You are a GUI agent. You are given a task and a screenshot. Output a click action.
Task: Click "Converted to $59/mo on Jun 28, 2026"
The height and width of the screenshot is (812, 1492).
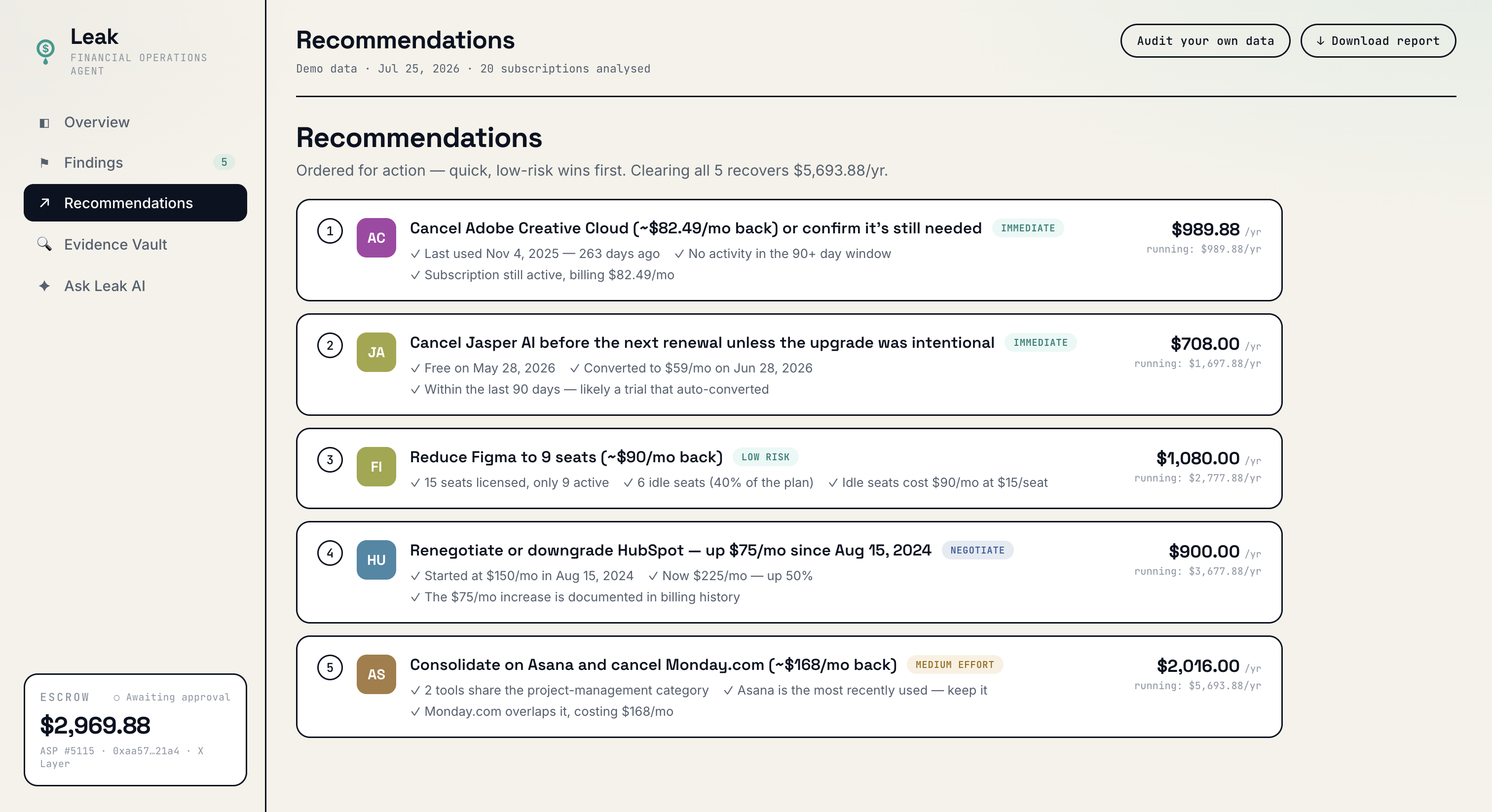click(691, 369)
